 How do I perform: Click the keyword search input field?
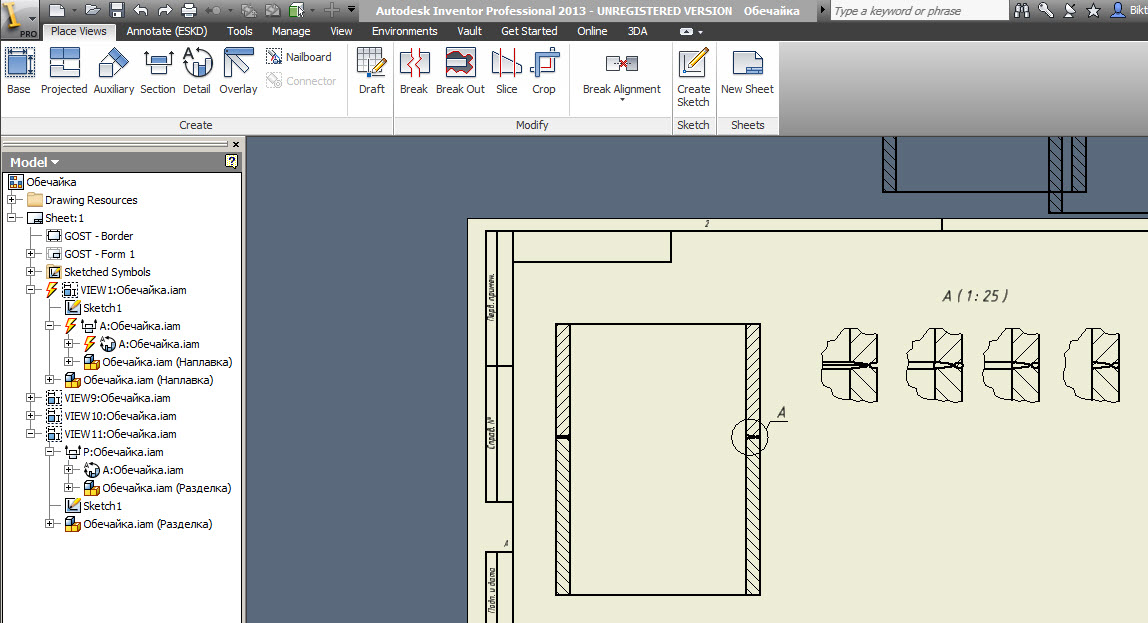(918, 11)
